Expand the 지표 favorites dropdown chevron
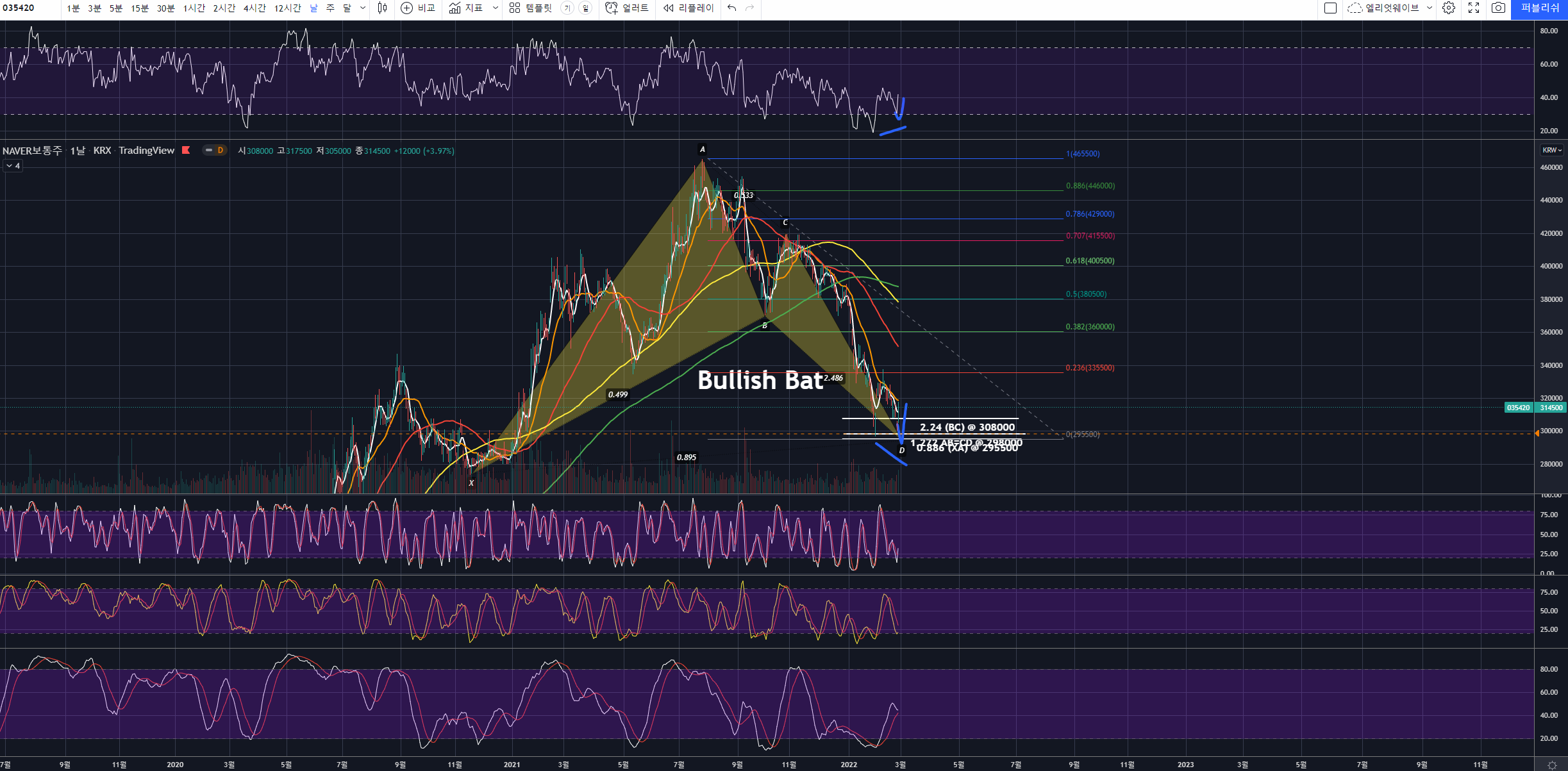The image size is (1568, 771). [x=495, y=8]
